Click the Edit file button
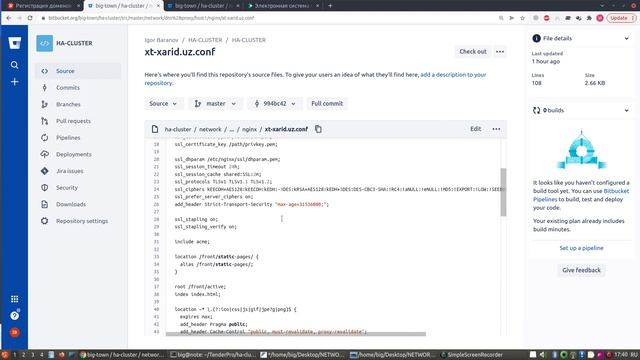 pyautogui.click(x=476, y=129)
